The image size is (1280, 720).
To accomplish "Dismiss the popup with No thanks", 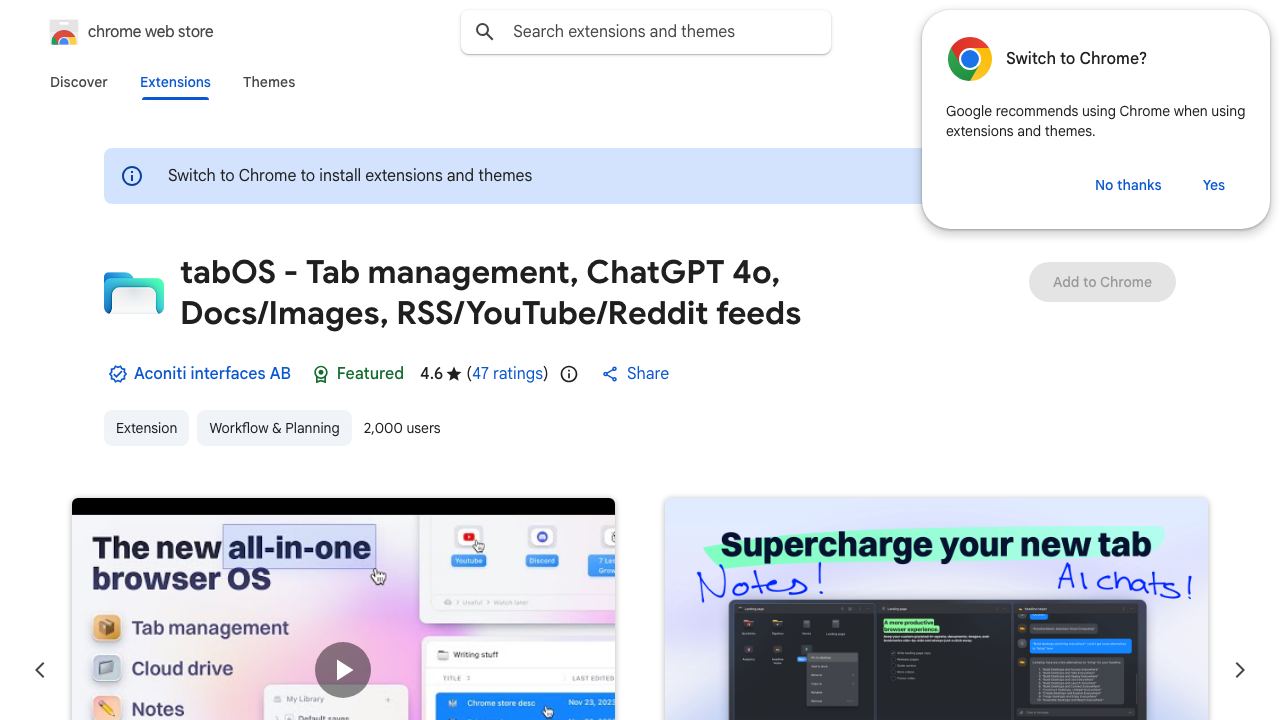I will [x=1128, y=185].
